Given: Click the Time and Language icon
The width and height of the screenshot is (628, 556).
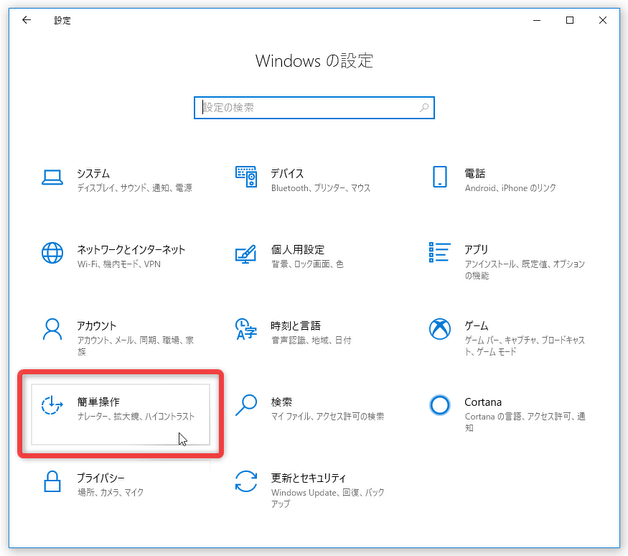Looking at the screenshot, I should tap(246, 329).
